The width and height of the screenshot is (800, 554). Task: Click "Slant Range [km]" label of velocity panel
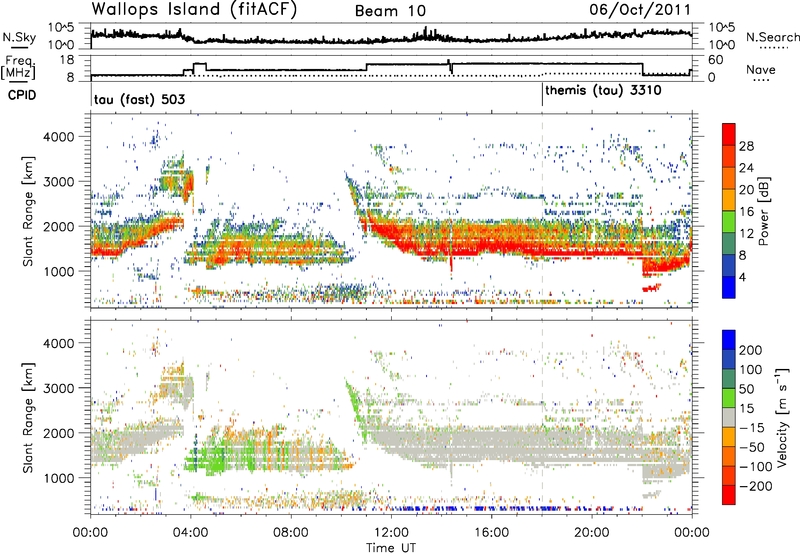click(28, 417)
